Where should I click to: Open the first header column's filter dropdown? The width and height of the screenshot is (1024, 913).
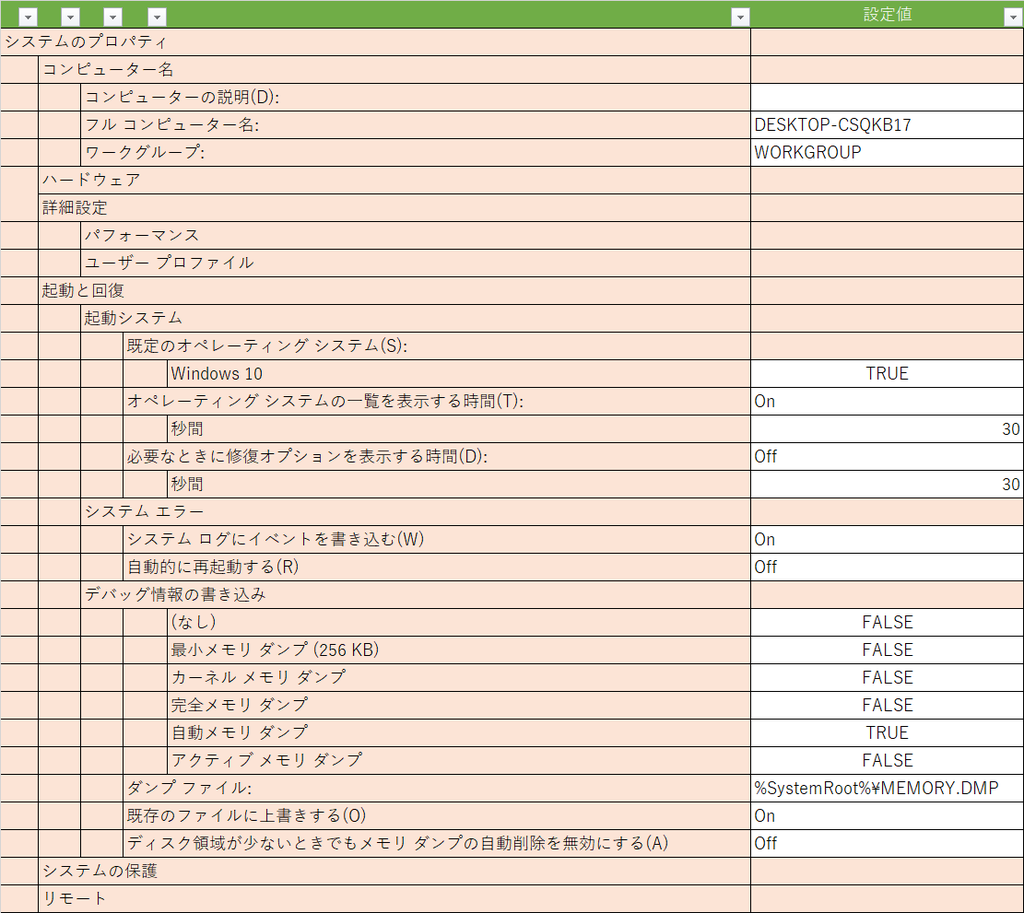coord(28,17)
